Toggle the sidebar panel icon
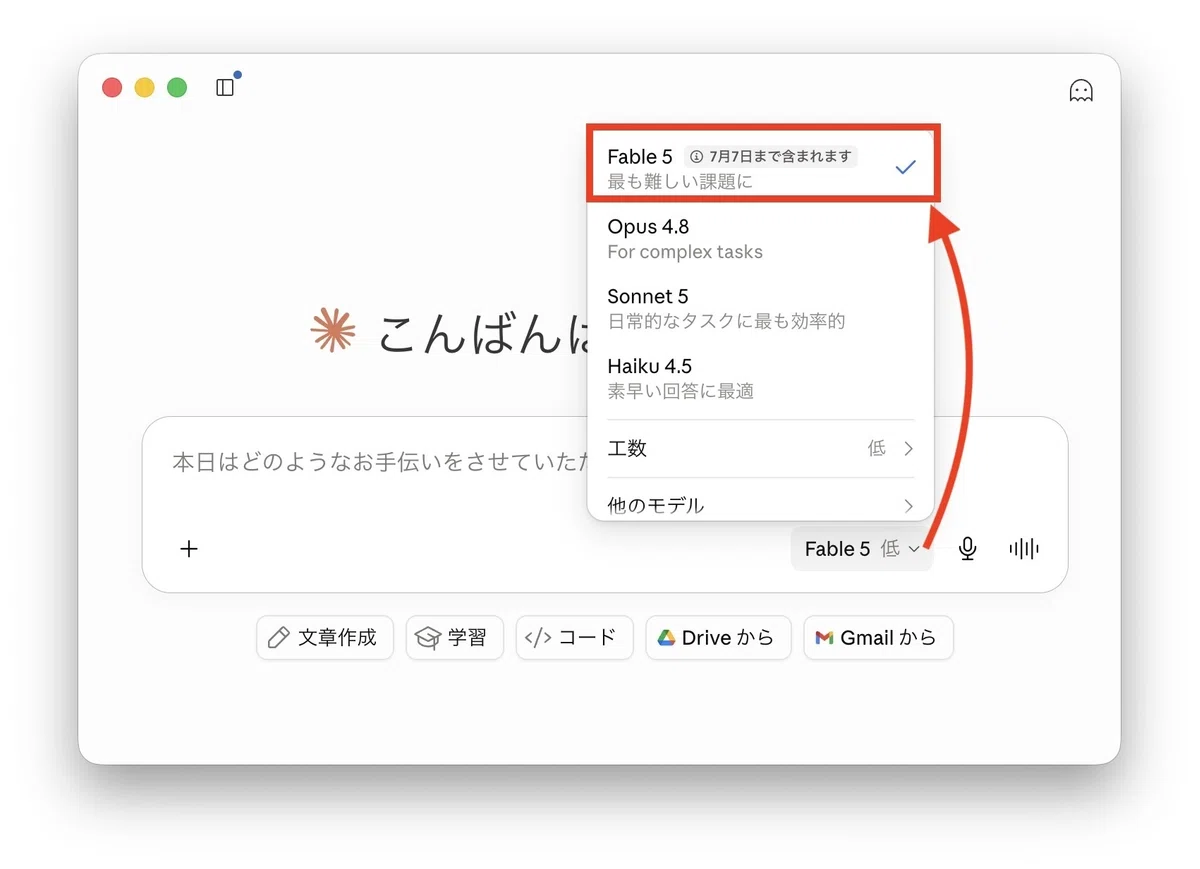1200x869 pixels. [x=225, y=88]
